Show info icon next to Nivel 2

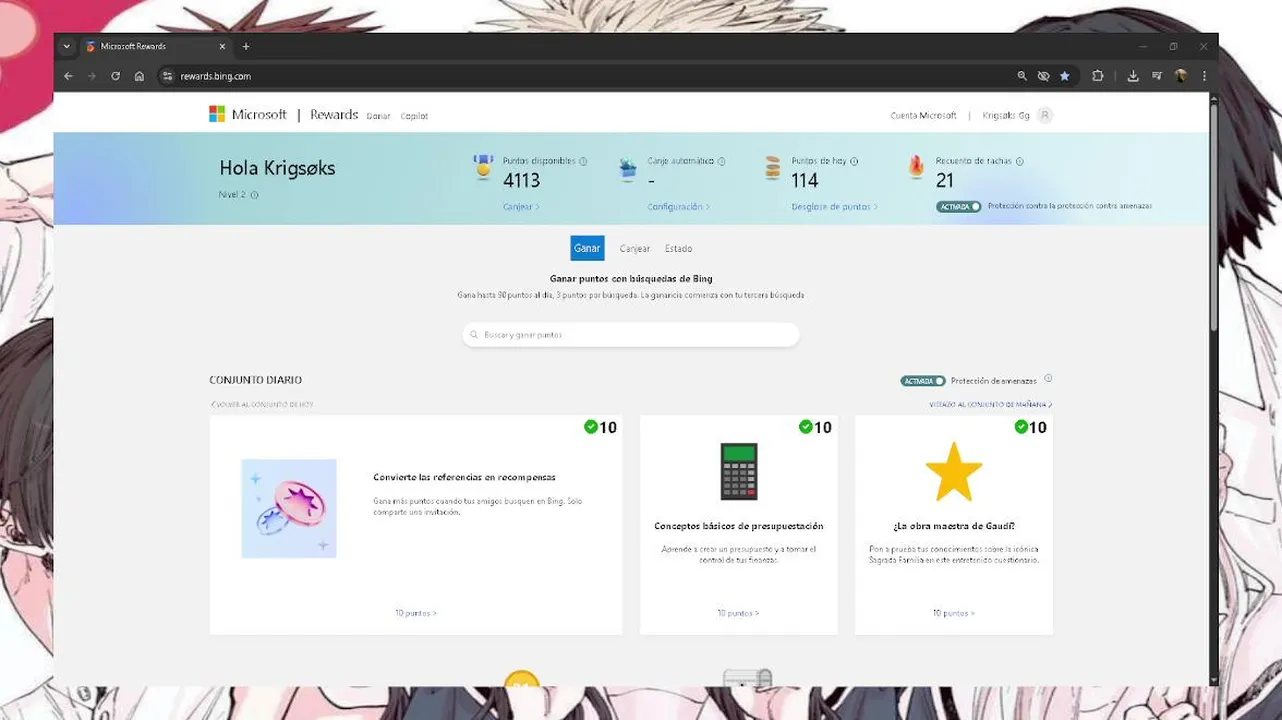pos(254,195)
